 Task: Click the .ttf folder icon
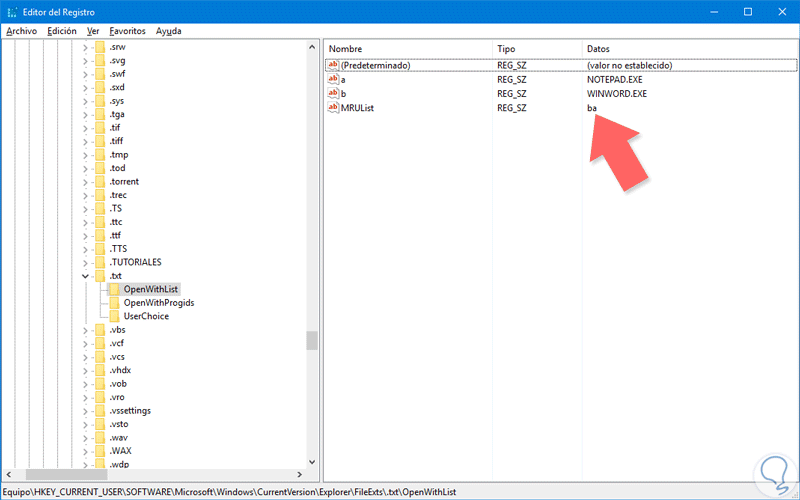pyautogui.click(x=99, y=235)
